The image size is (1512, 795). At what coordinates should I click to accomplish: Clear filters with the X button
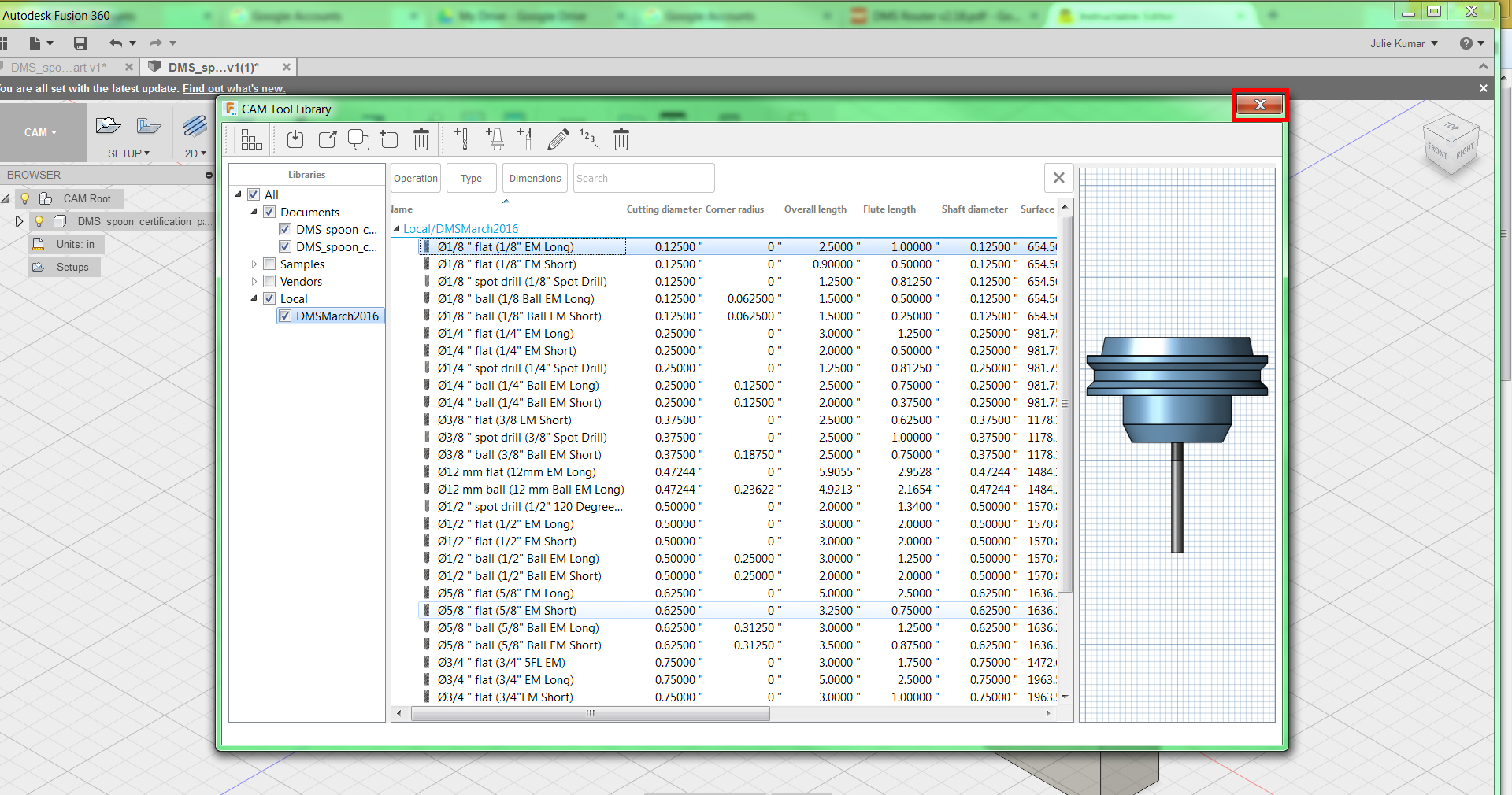1059,178
